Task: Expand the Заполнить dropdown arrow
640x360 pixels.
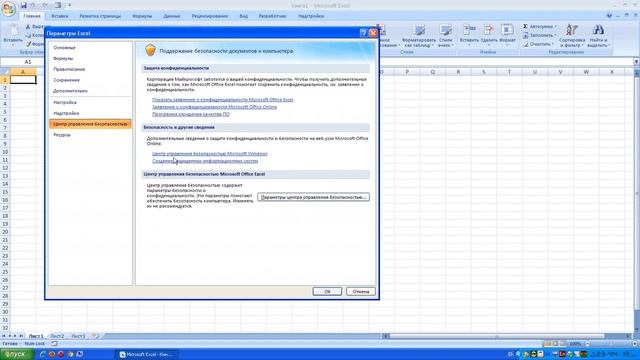Action: 555,36
